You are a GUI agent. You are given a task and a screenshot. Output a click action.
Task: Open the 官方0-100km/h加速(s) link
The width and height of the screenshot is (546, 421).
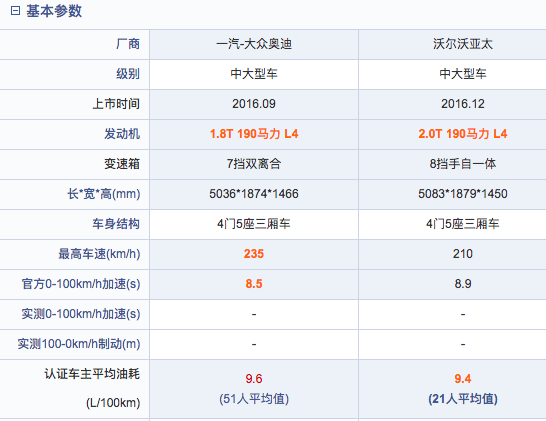click(x=81, y=284)
